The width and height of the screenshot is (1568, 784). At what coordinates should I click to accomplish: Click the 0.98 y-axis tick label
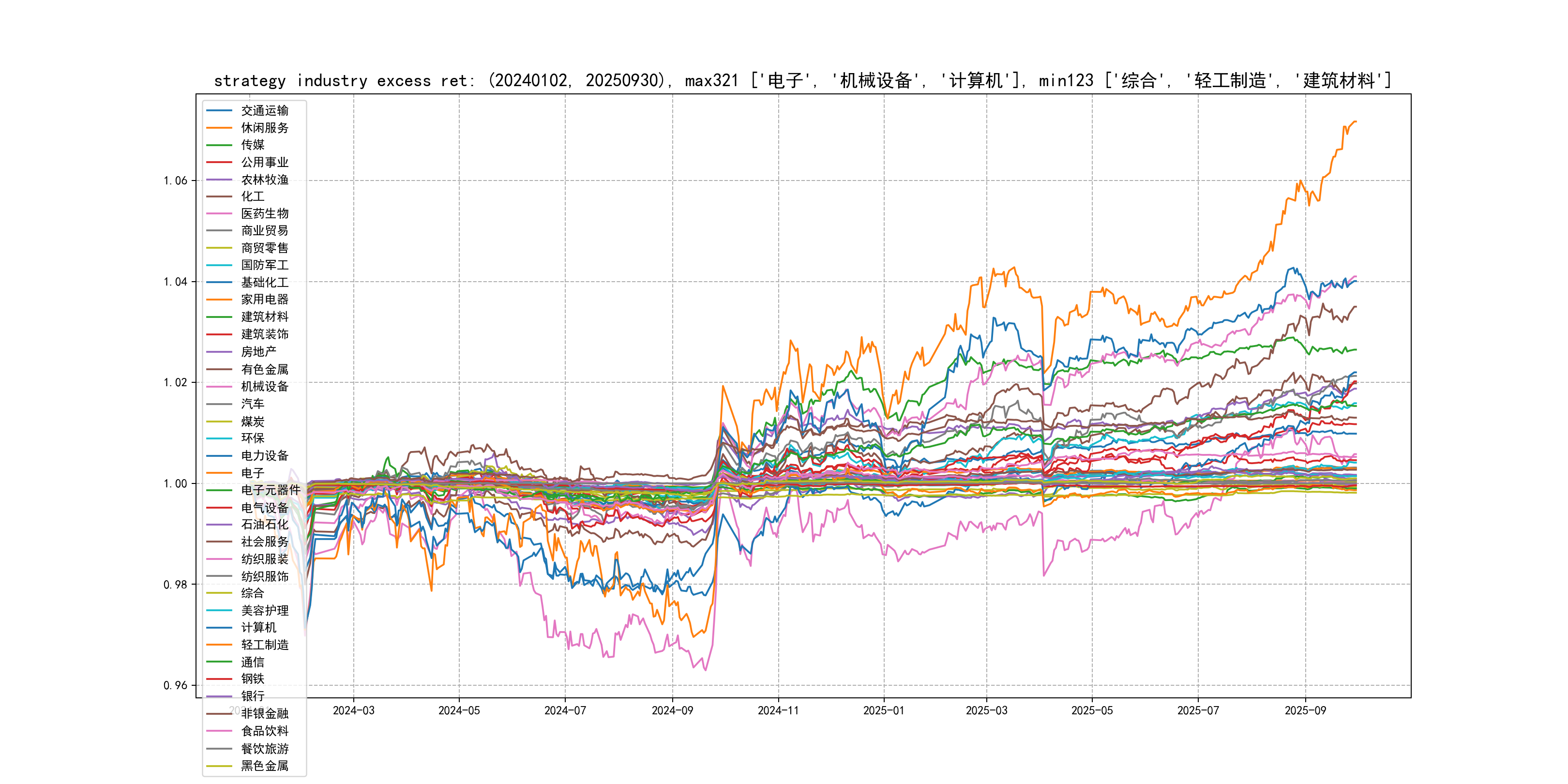click(175, 585)
